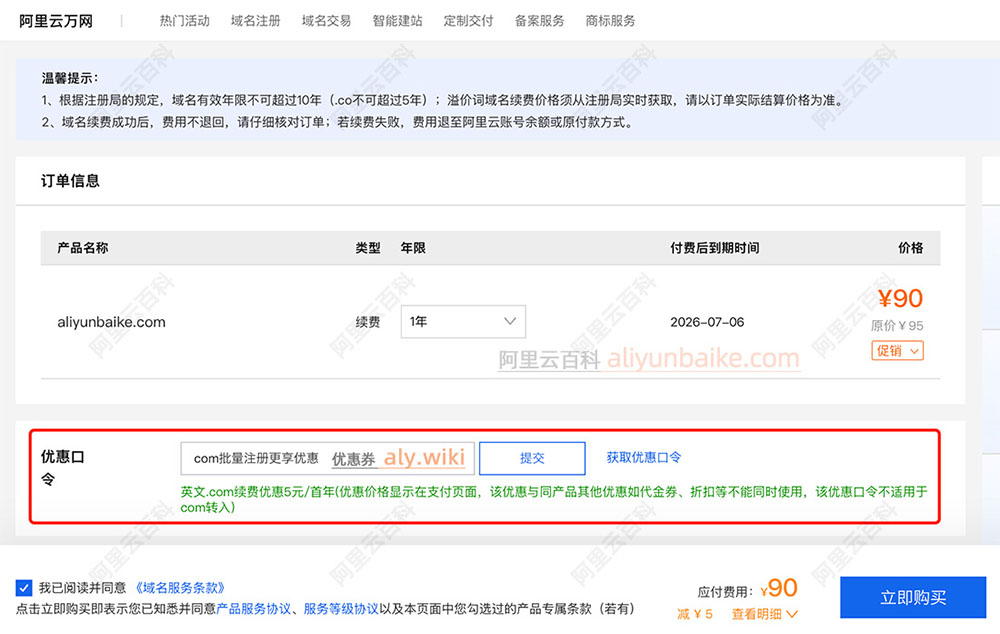Select 域名交易 in the navigation bar
The height and width of the screenshot is (634, 1000).
[x=325, y=20]
